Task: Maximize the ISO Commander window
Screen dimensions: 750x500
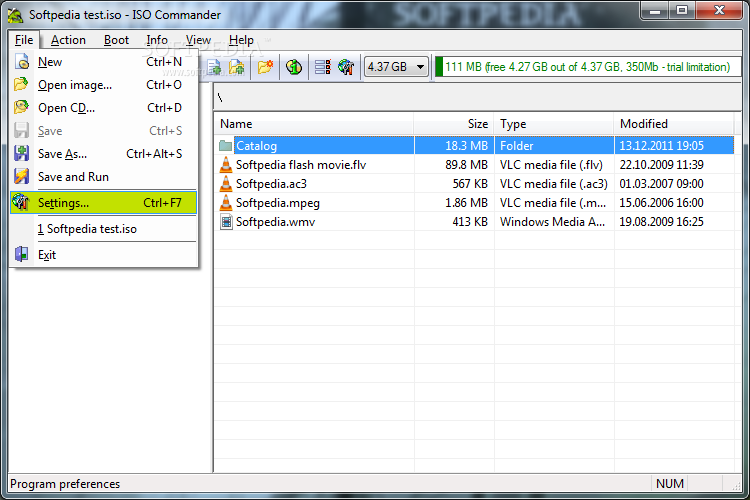Action: tap(682, 10)
